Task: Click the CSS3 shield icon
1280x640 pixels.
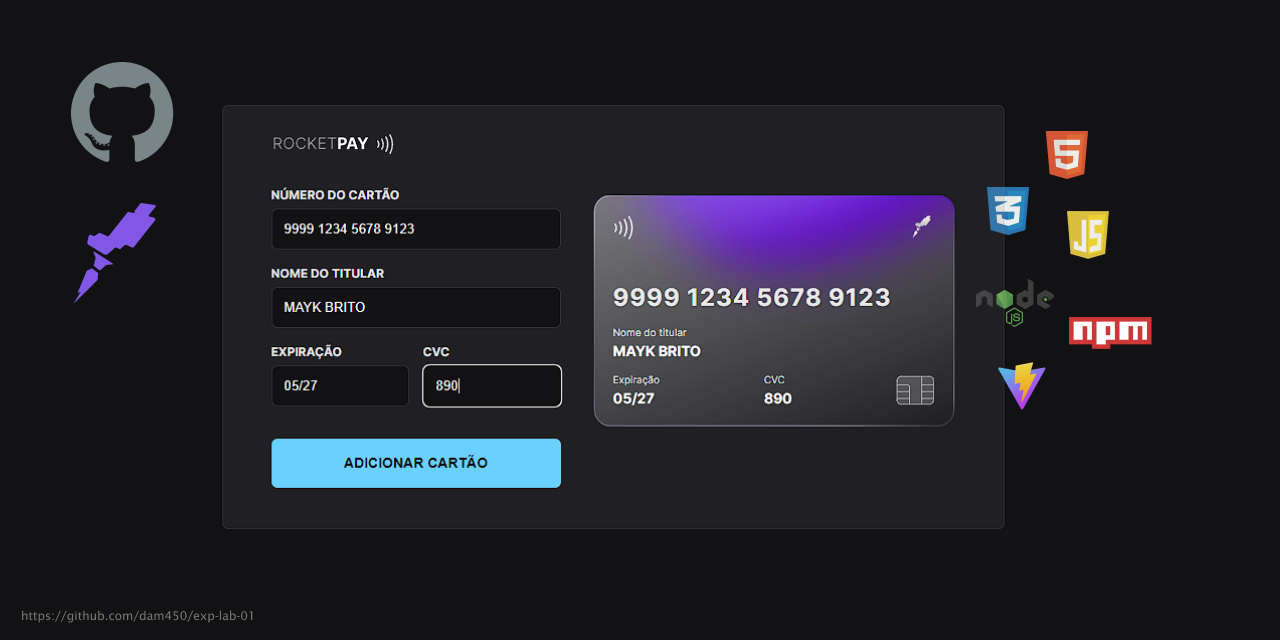Action: click(1008, 210)
